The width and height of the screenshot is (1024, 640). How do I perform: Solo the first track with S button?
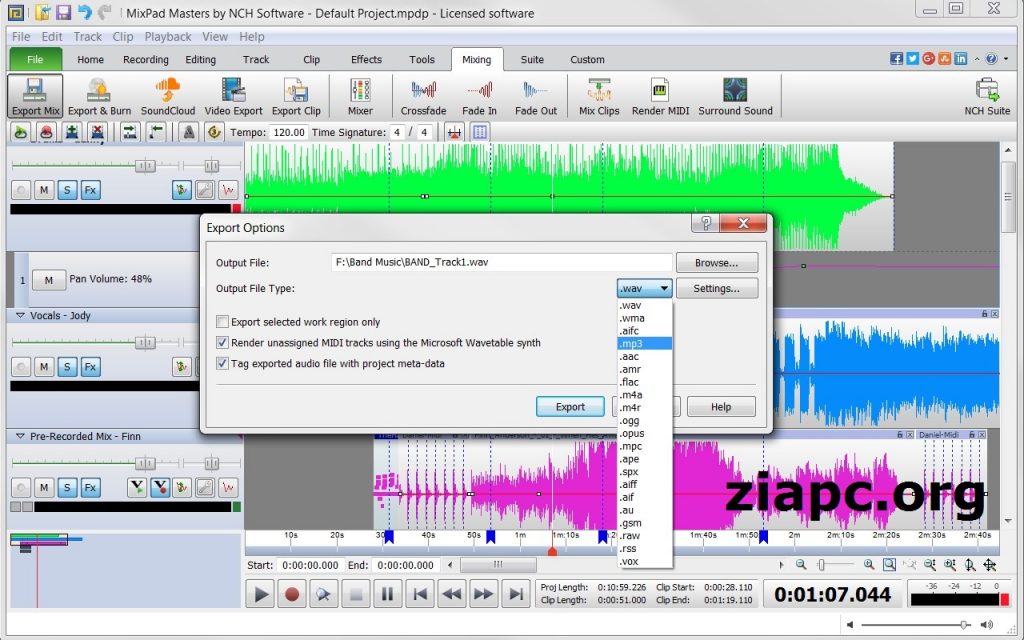click(67, 191)
